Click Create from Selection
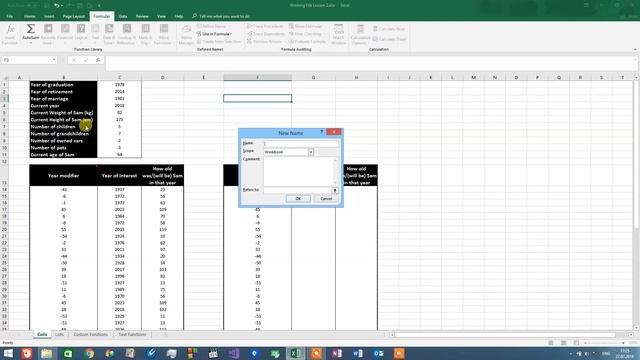The width and height of the screenshot is (640, 360). click(219, 42)
